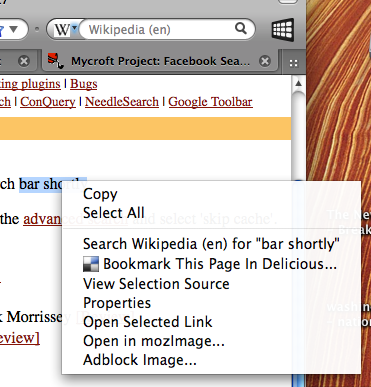Screen dimensions: 371x387
Task: Click the scrollbar up arrow
Action: (x=298, y=83)
